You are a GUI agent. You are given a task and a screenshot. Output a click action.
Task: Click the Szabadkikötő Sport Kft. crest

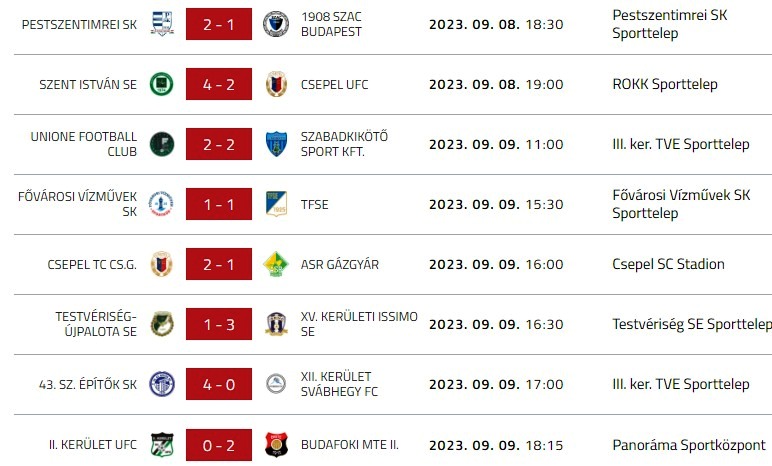click(276, 144)
